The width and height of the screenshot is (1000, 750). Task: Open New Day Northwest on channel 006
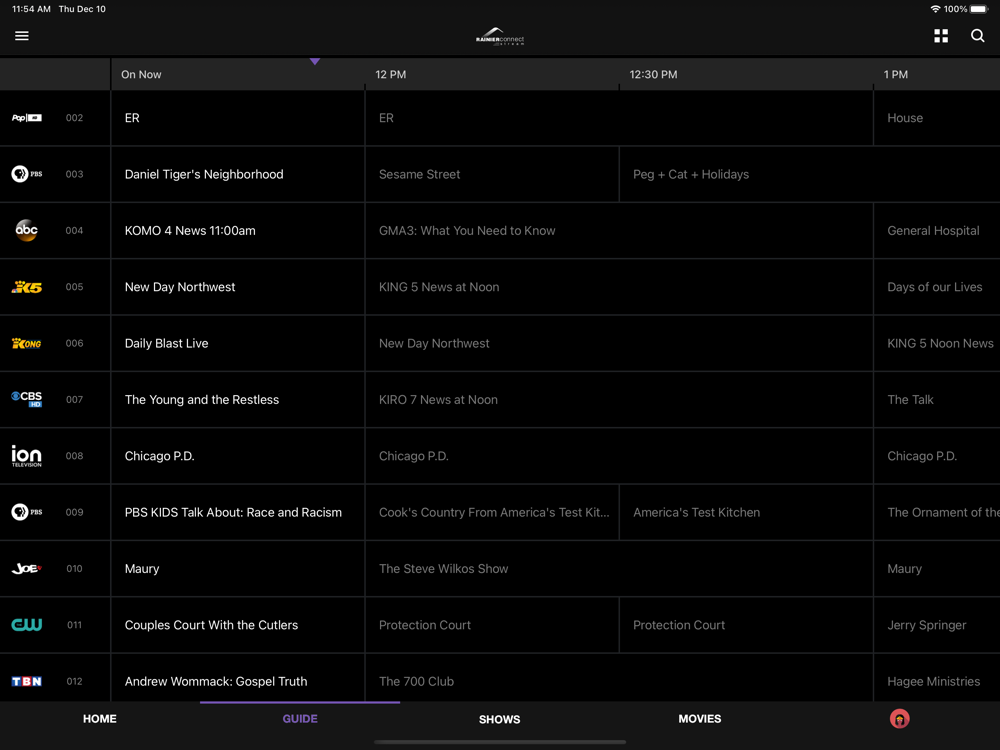(619, 343)
